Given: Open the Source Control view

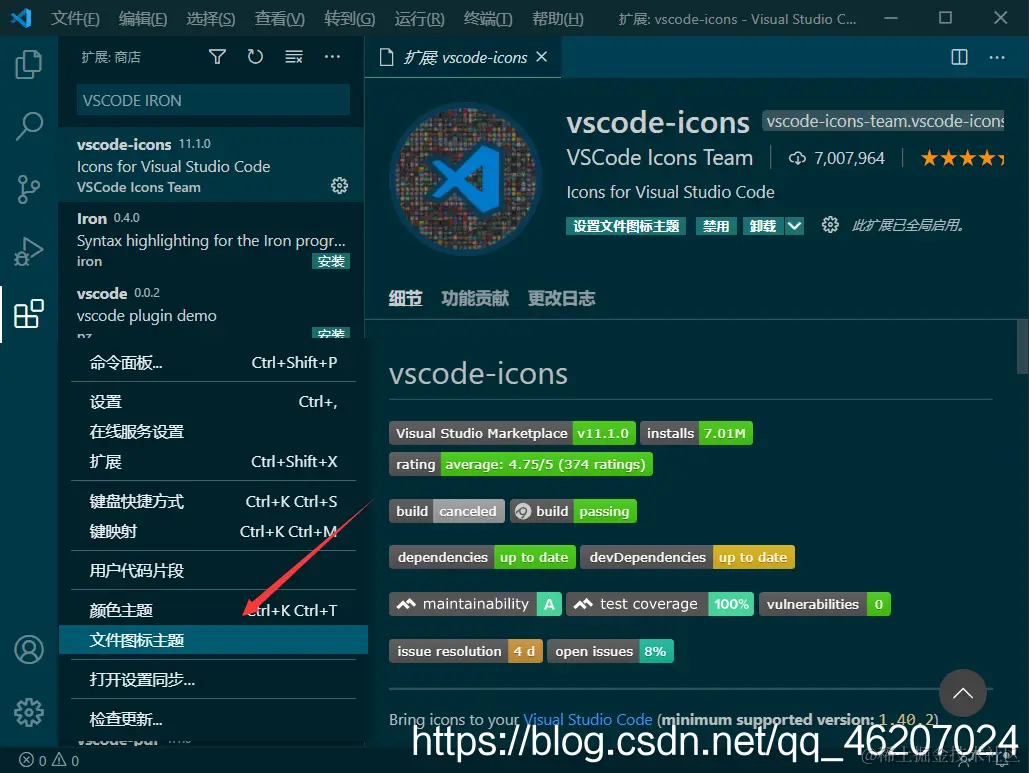Looking at the screenshot, I should 28,189.
